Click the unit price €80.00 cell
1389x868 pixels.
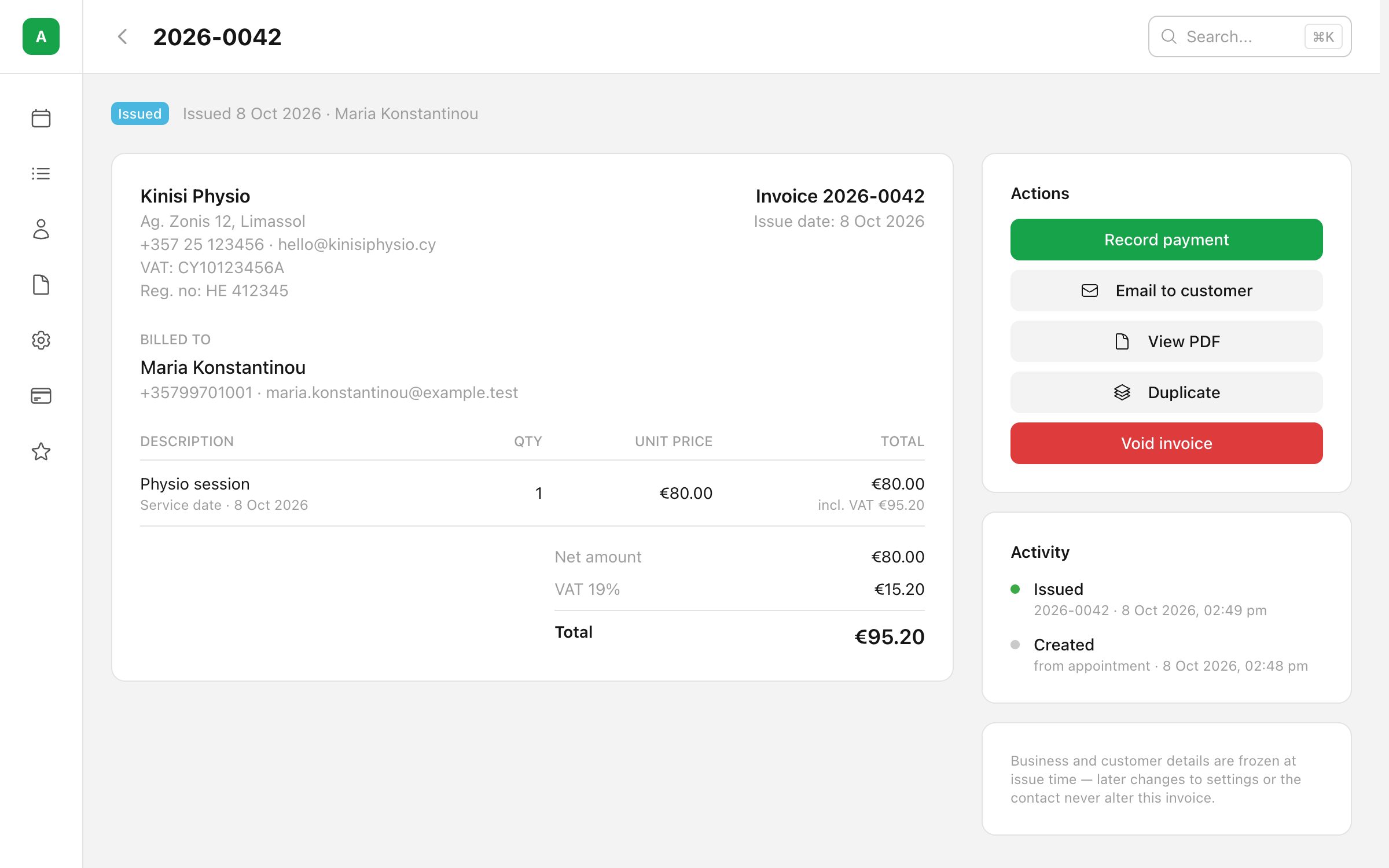(686, 493)
